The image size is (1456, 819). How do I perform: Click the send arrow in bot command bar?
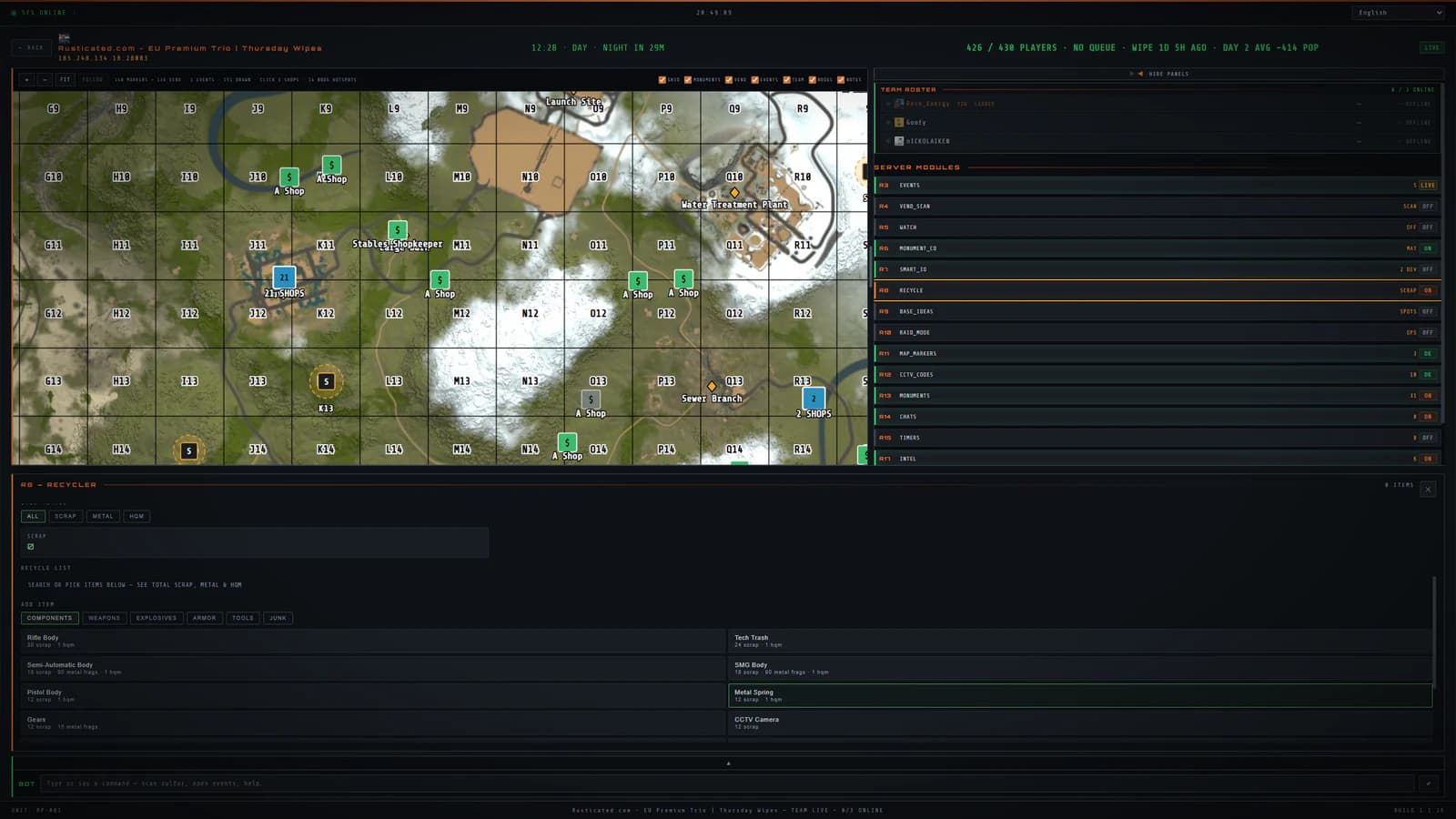coord(1428,784)
